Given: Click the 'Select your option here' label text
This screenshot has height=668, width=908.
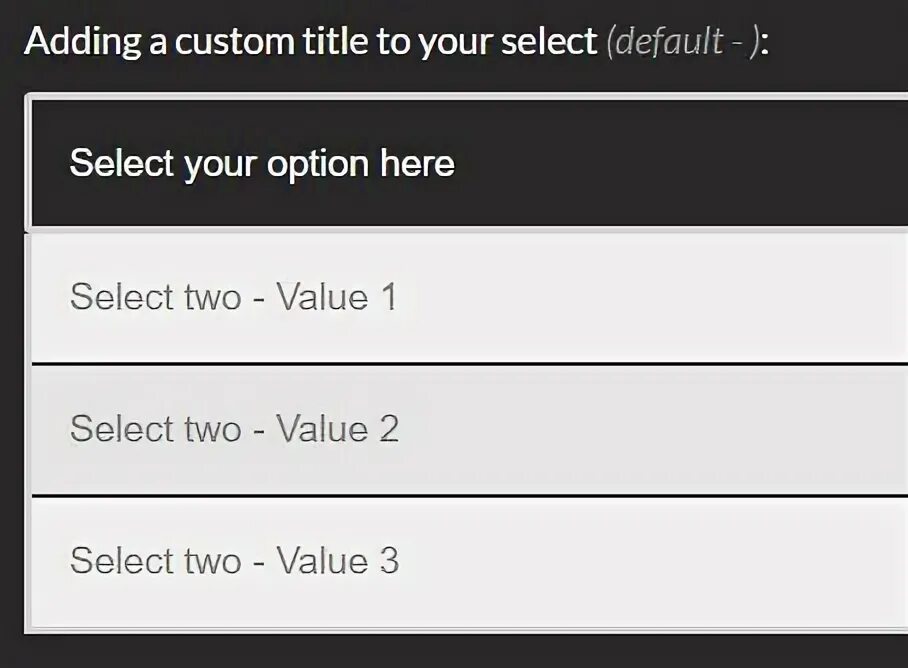Looking at the screenshot, I should point(262,164).
